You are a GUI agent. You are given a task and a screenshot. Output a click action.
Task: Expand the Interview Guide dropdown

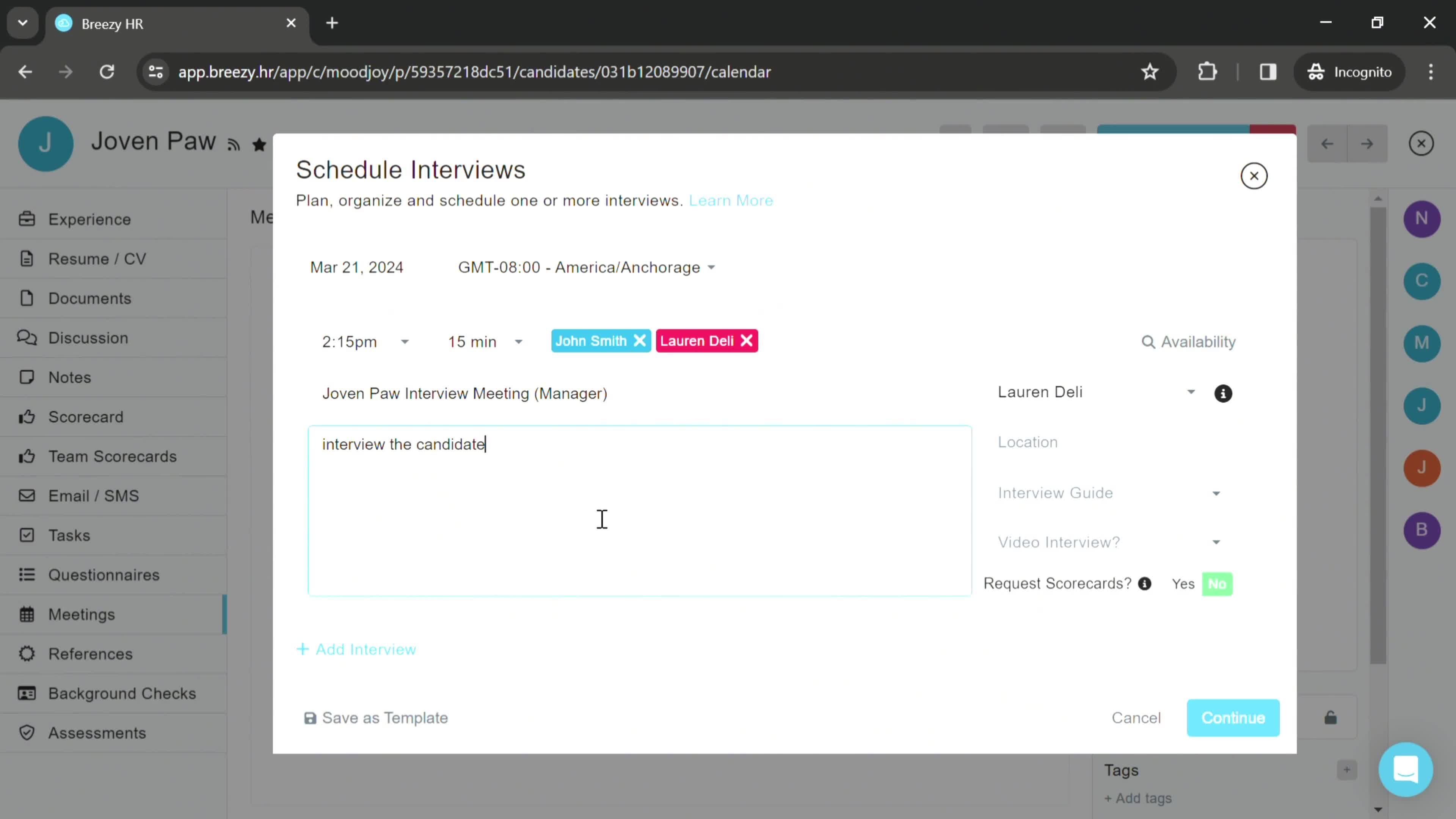[1108, 492]
